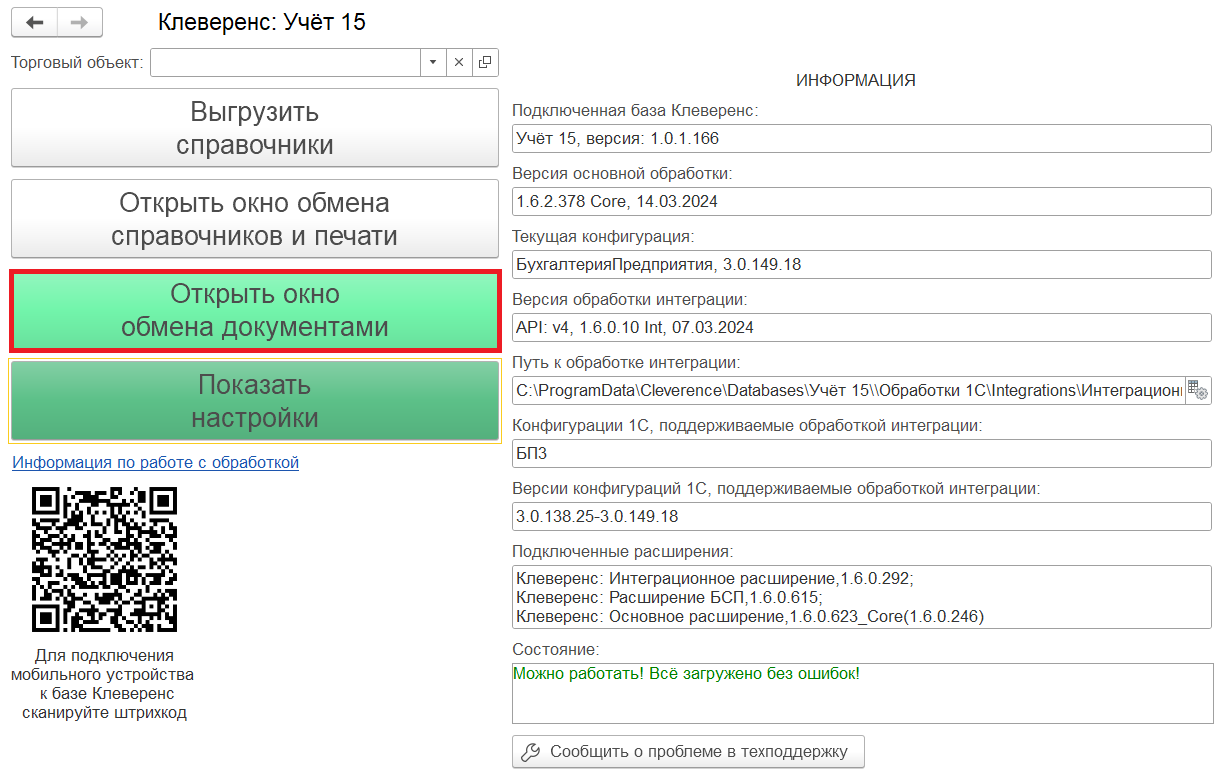Open окно обмена справочников и печати
This screenshot has height=776, width=1230.
255,219
